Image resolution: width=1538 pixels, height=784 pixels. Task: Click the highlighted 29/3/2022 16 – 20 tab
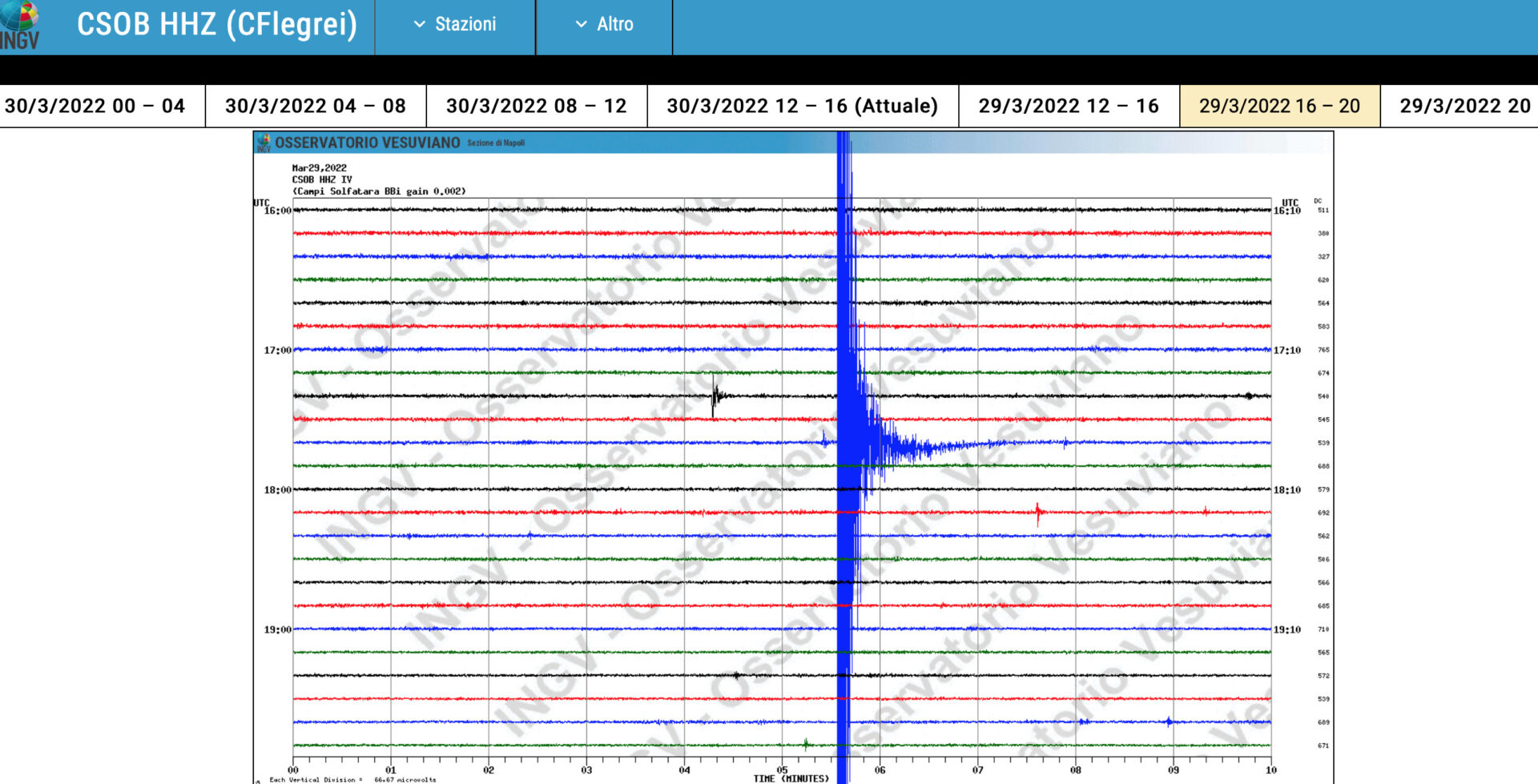1279,107
